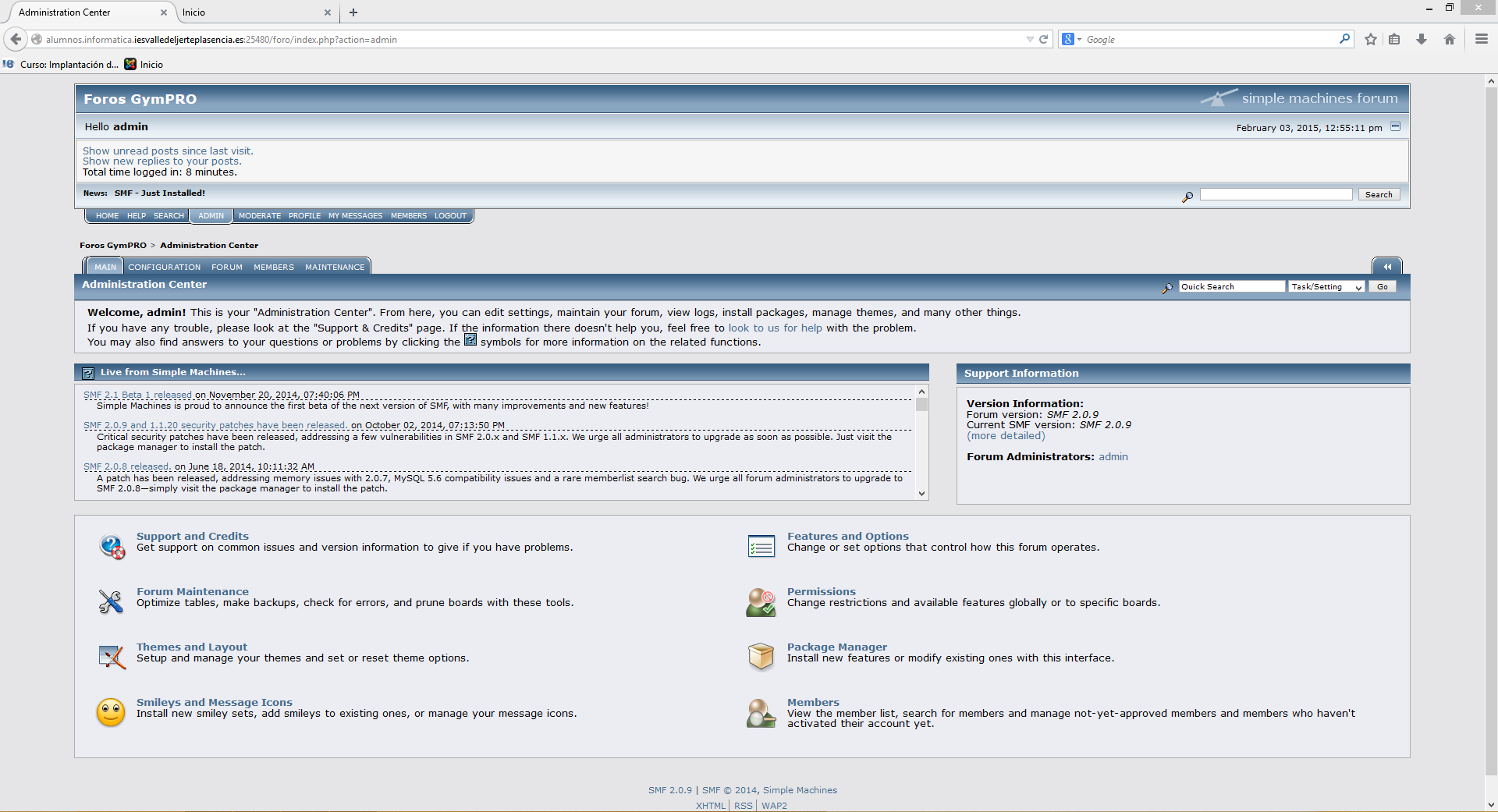1498x812 pixels.
Task: Open the Configuration admin tab
Action: click(164, 267)
